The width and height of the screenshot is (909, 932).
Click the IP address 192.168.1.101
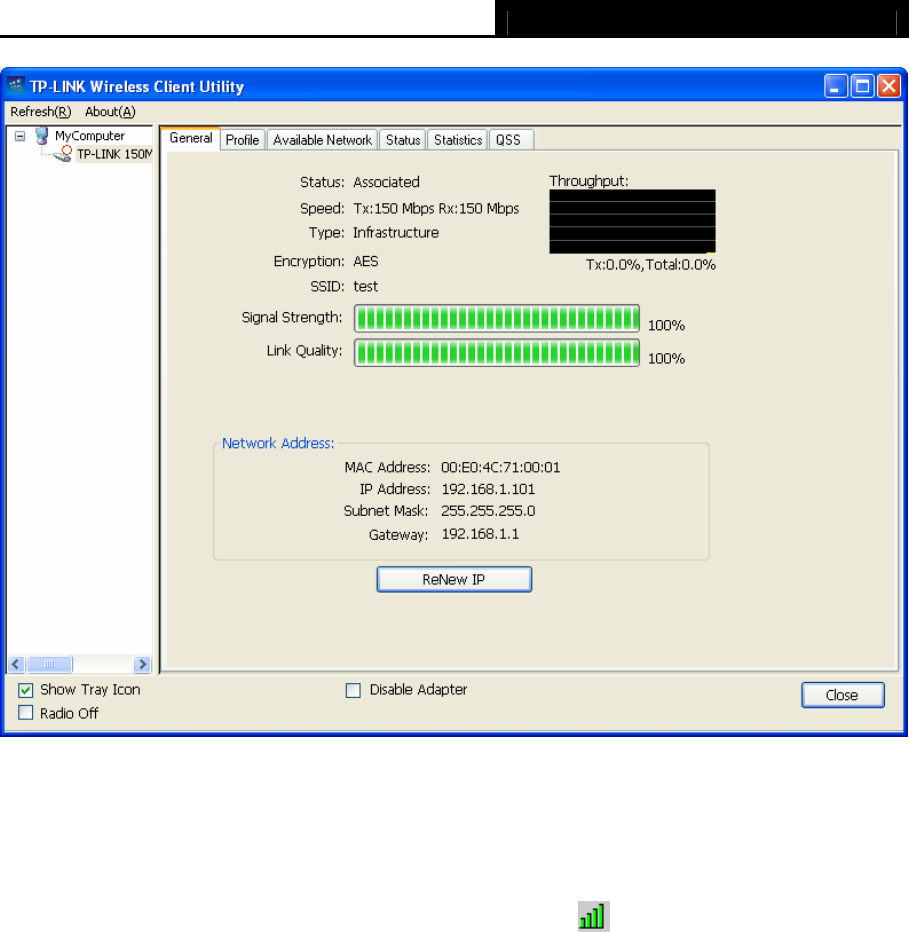point(488,489)
